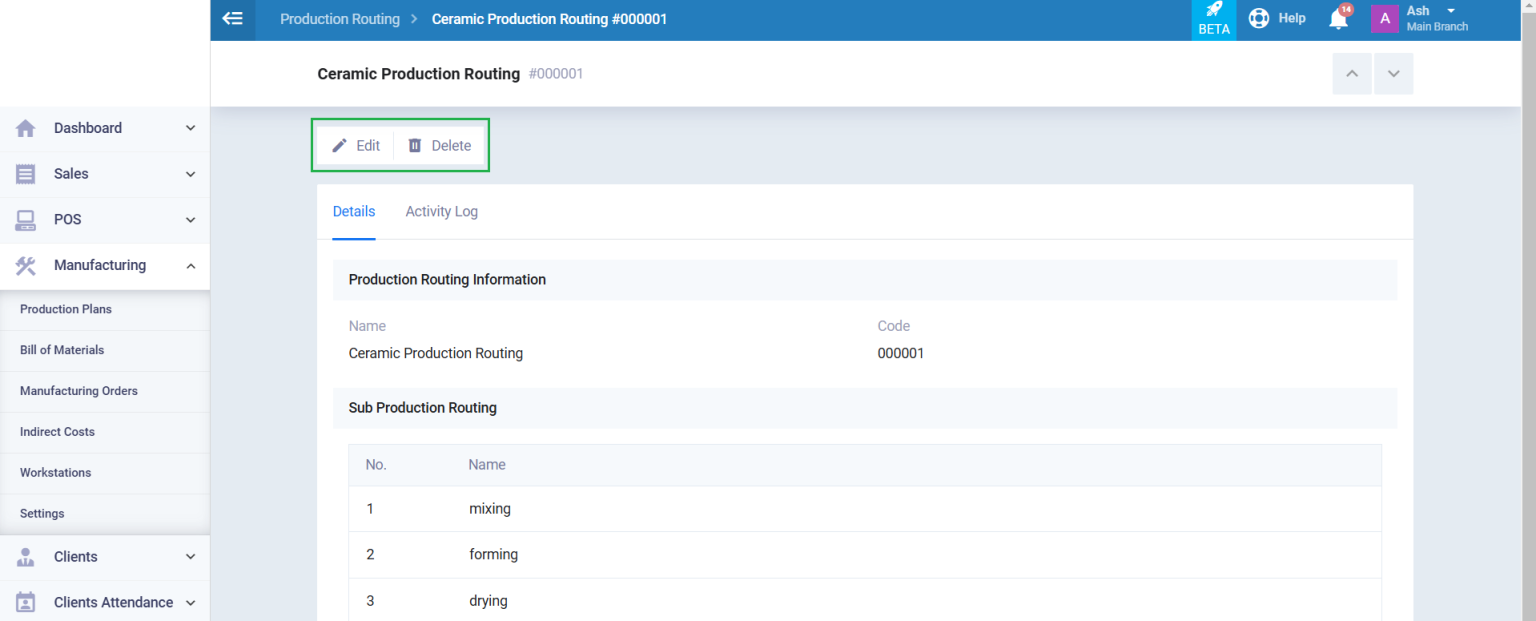Select the POS monitor icon
Viewport: 1536px width, 621px height.
coord(26,219)
